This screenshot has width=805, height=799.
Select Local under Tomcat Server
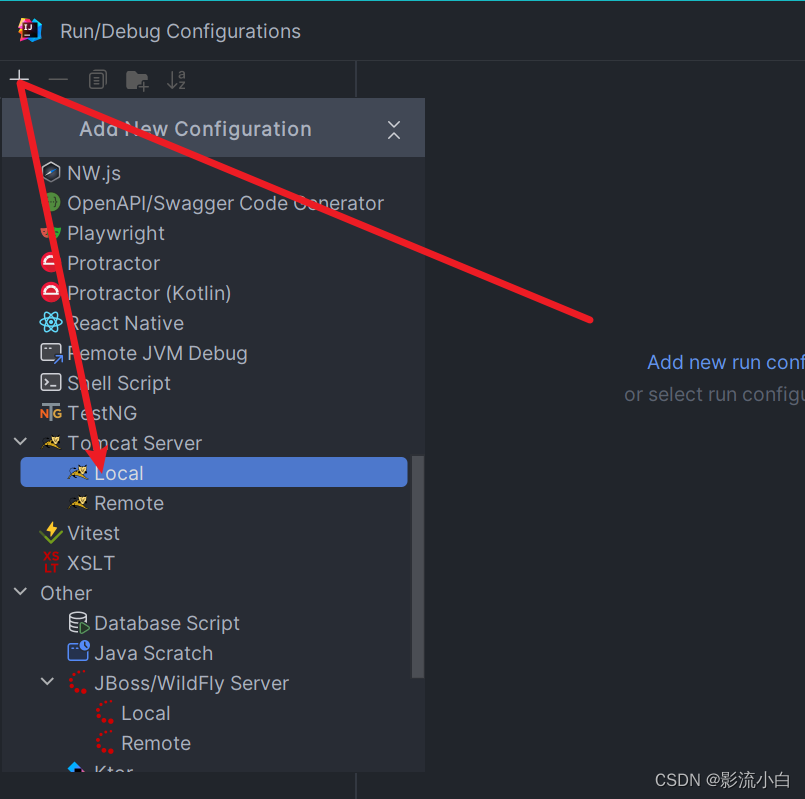pyautogui.click(x=120, y=472)
